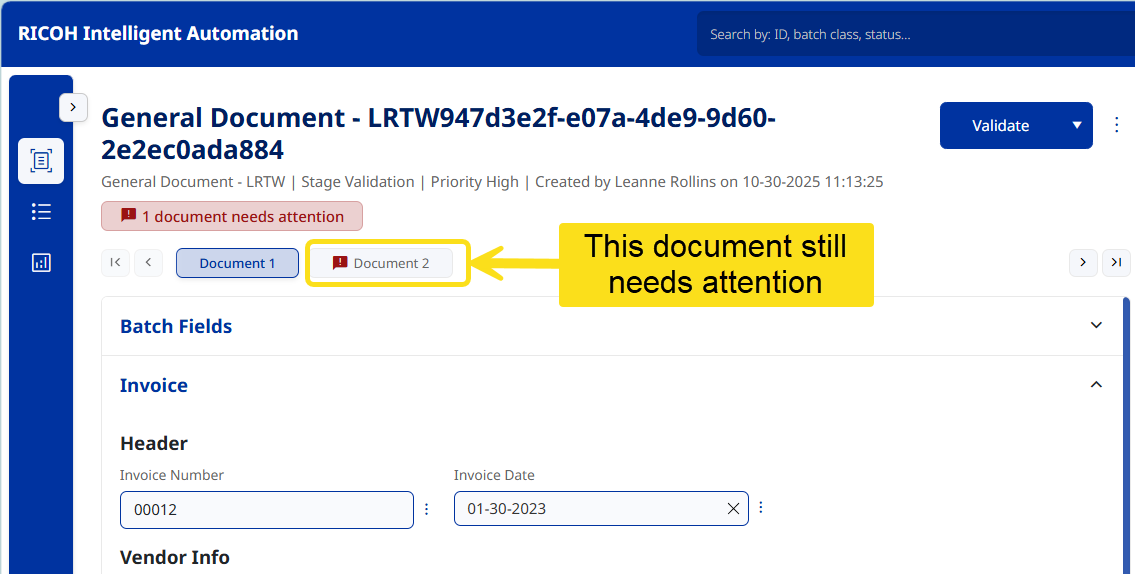The width and height of the screenshot is (1135, 574).
Task: Open the Validate dropdown arrow
Action: point(1077,126)
